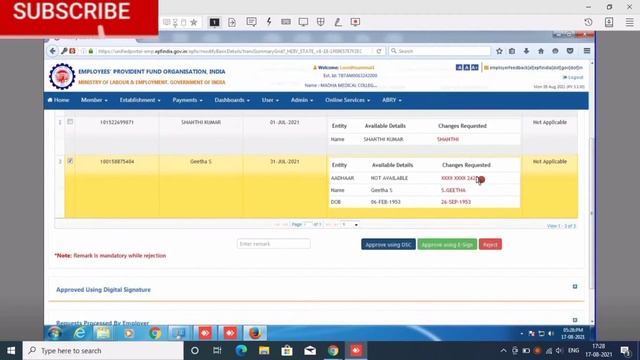The height and width of the screenshot is (360, 640).
Task: Open Task View on the taskbar
Action: click(x=217, y=351)
